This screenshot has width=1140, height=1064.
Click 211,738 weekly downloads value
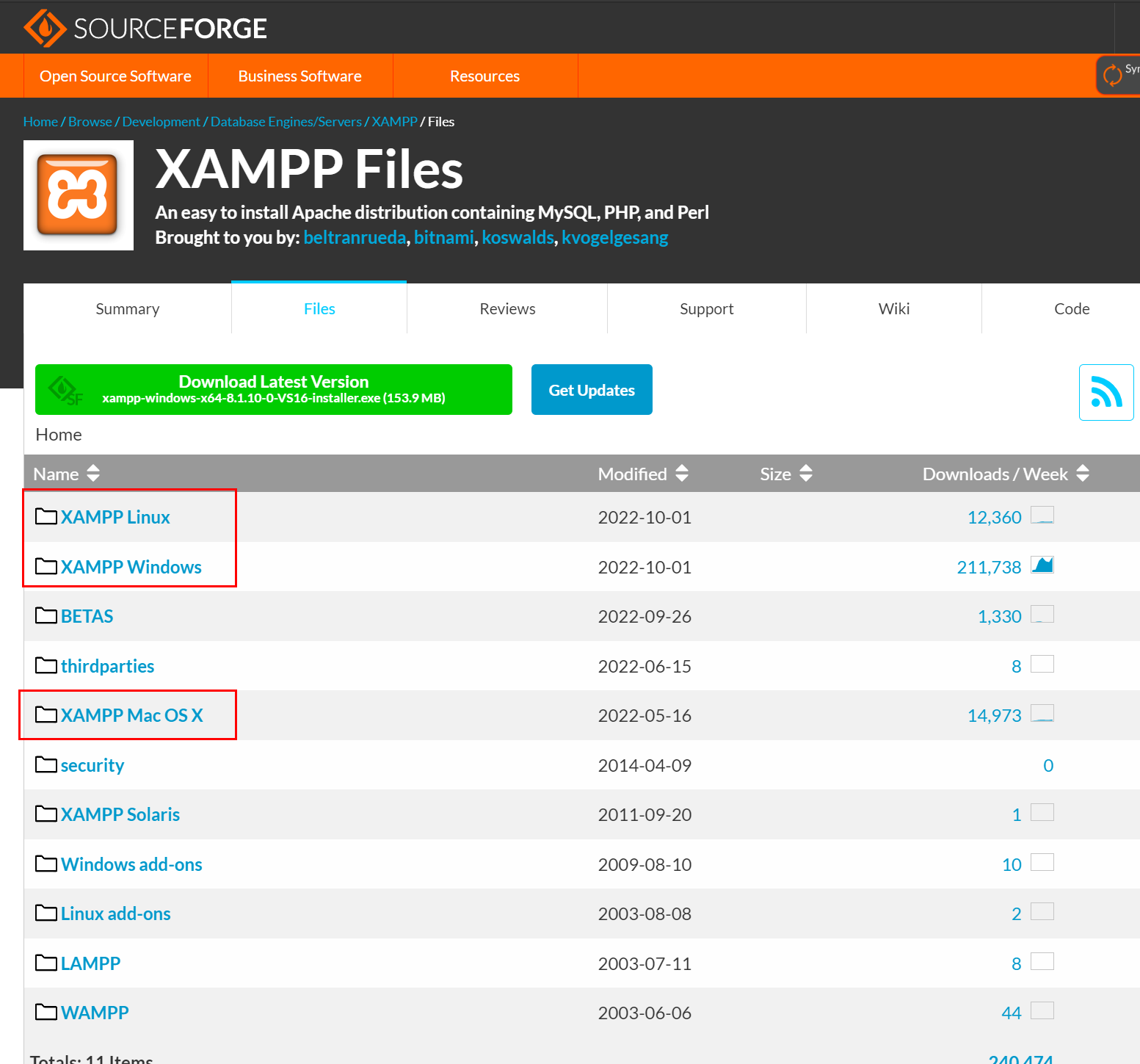tap(989, 567)
